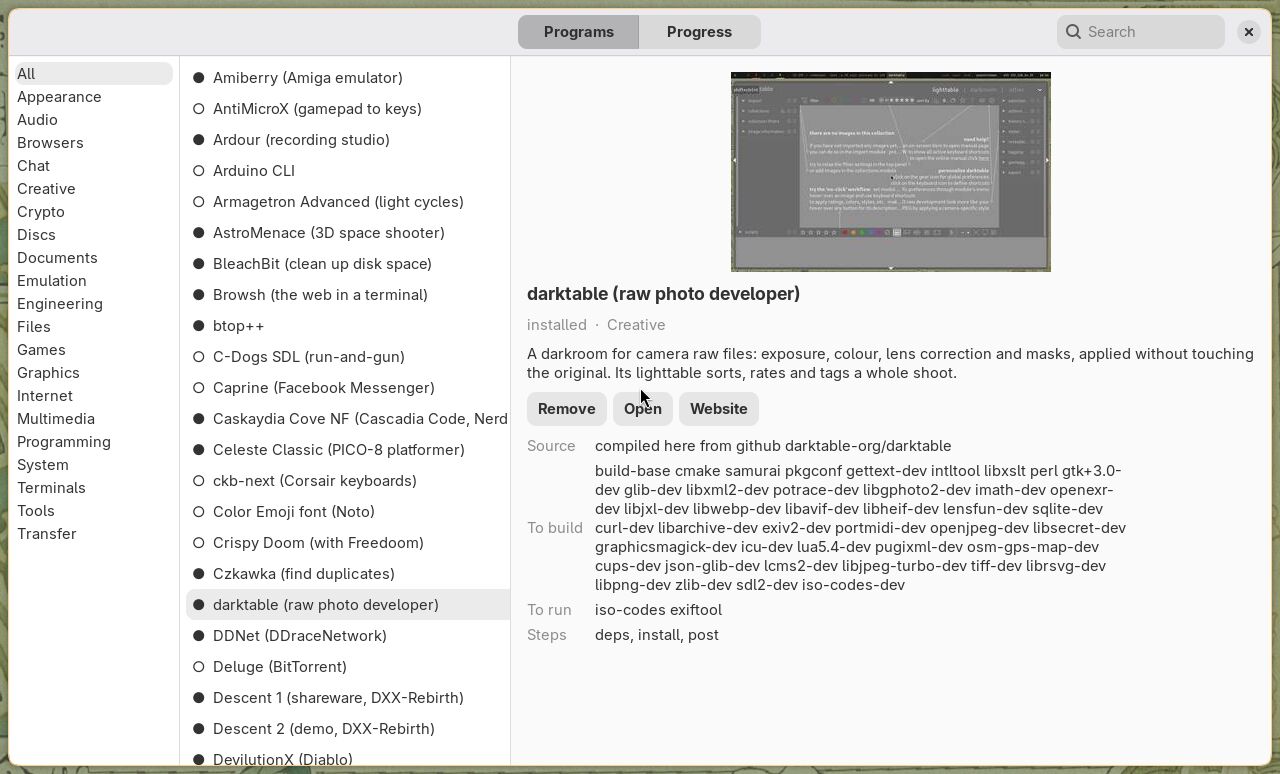Select DDNet (DDraceNetwork)
The image size is (1280, 774).
point(347,636)
